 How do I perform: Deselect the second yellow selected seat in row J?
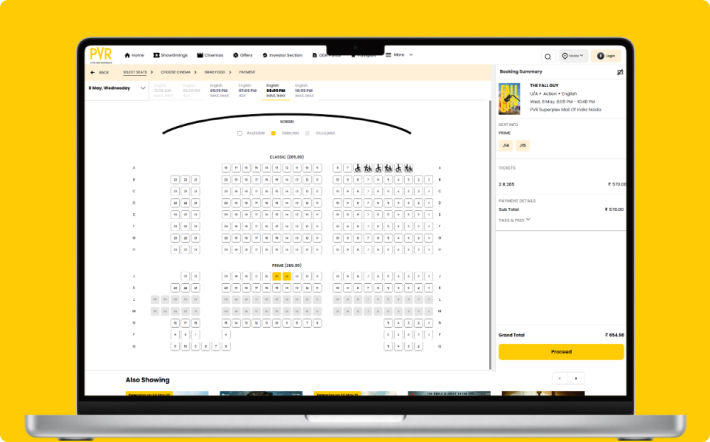point(287,276)
